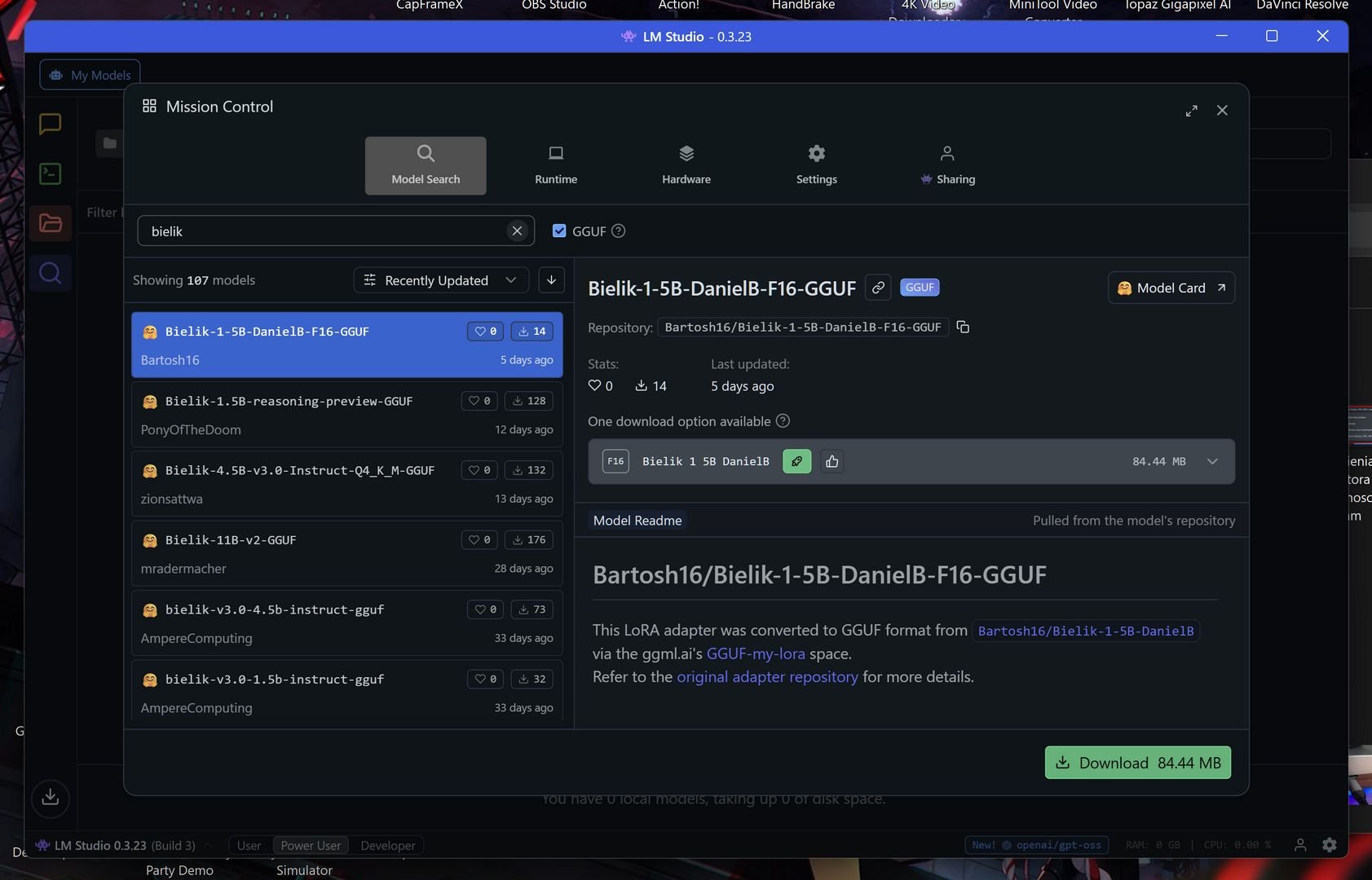The width and height of the screenshot is (1372, 880).
Task: Open app settings gear in status bar
Action: [x=1330, y=845]
